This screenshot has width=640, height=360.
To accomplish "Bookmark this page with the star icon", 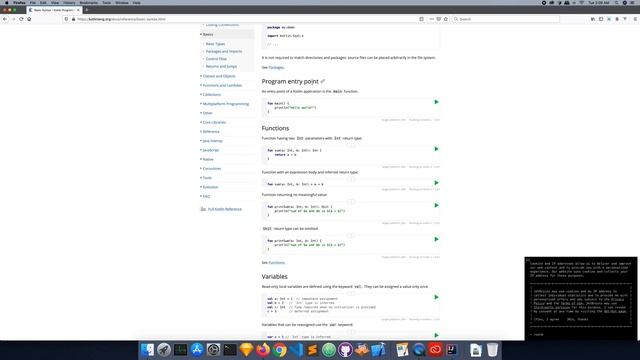I will [x=446, y=19].
